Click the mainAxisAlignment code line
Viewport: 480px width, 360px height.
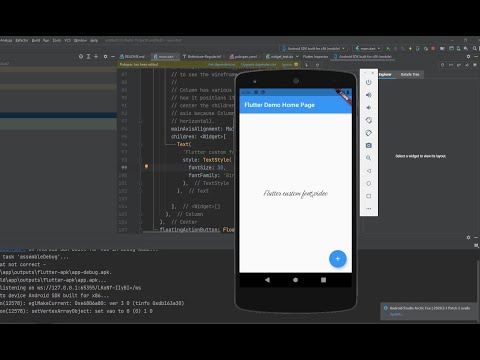click(202, 129)
